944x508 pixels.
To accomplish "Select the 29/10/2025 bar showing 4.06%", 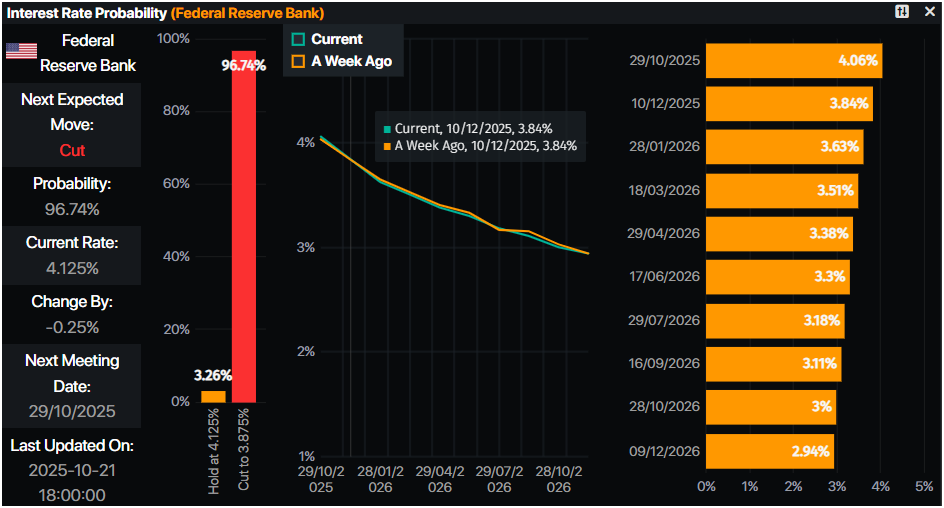I will click(x=793, y=60).
